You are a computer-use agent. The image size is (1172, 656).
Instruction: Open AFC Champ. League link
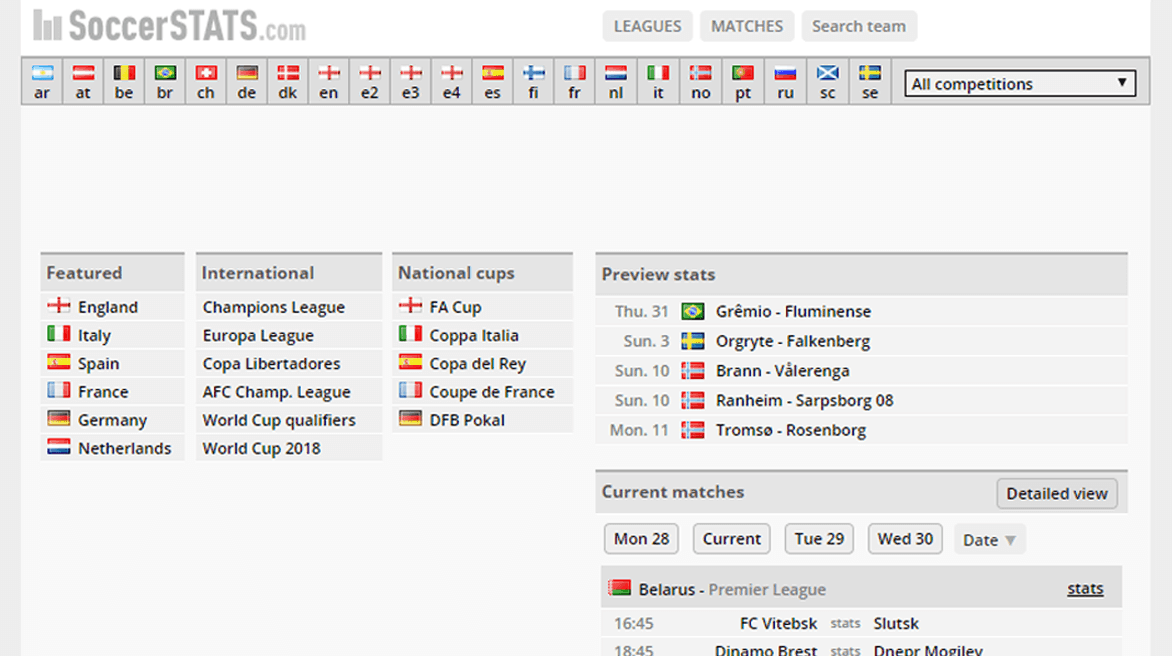click(277, 392)
